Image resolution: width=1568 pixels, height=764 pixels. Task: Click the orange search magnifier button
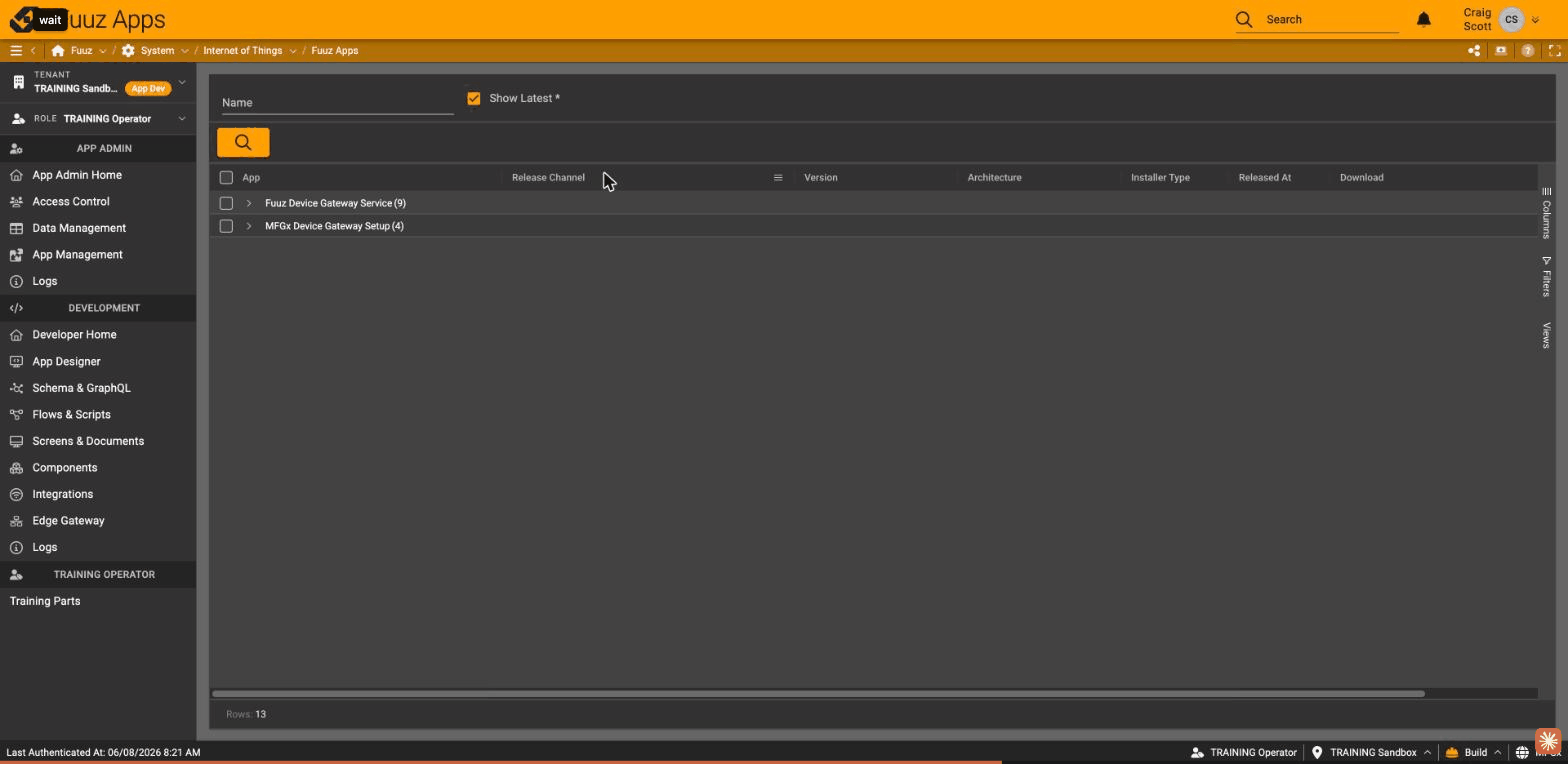[x=243, y=143]
